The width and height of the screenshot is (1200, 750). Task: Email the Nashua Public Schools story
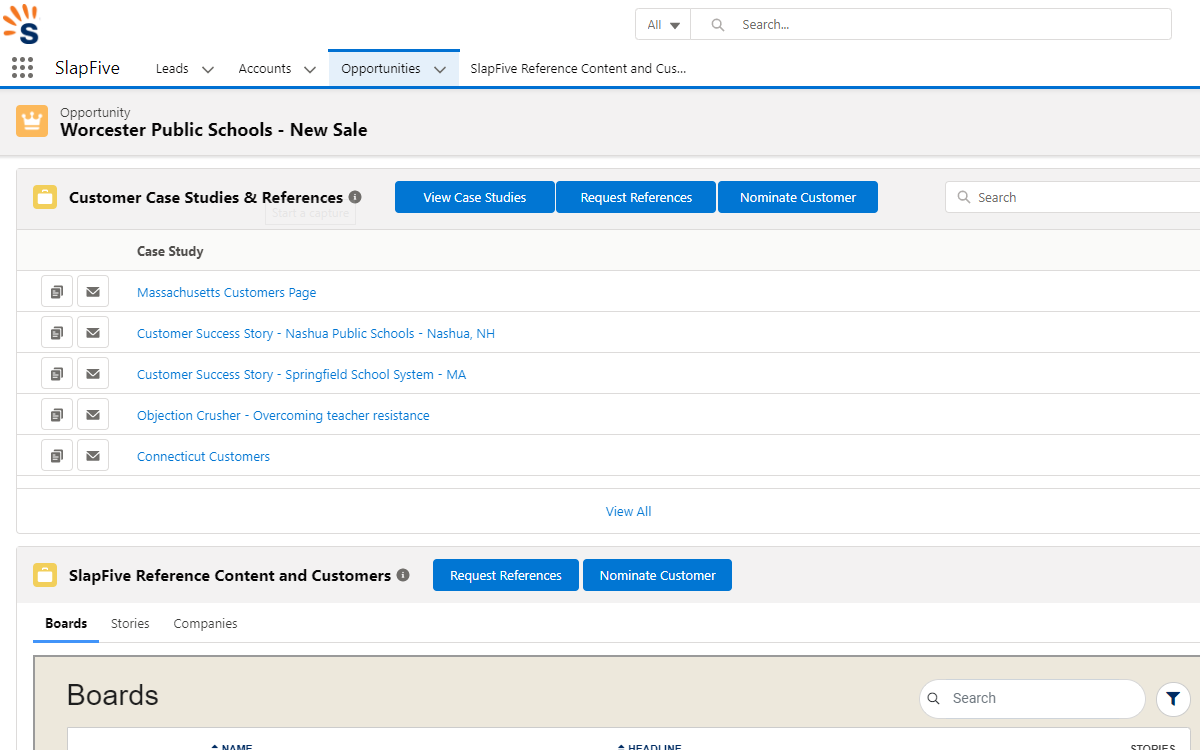93,333
